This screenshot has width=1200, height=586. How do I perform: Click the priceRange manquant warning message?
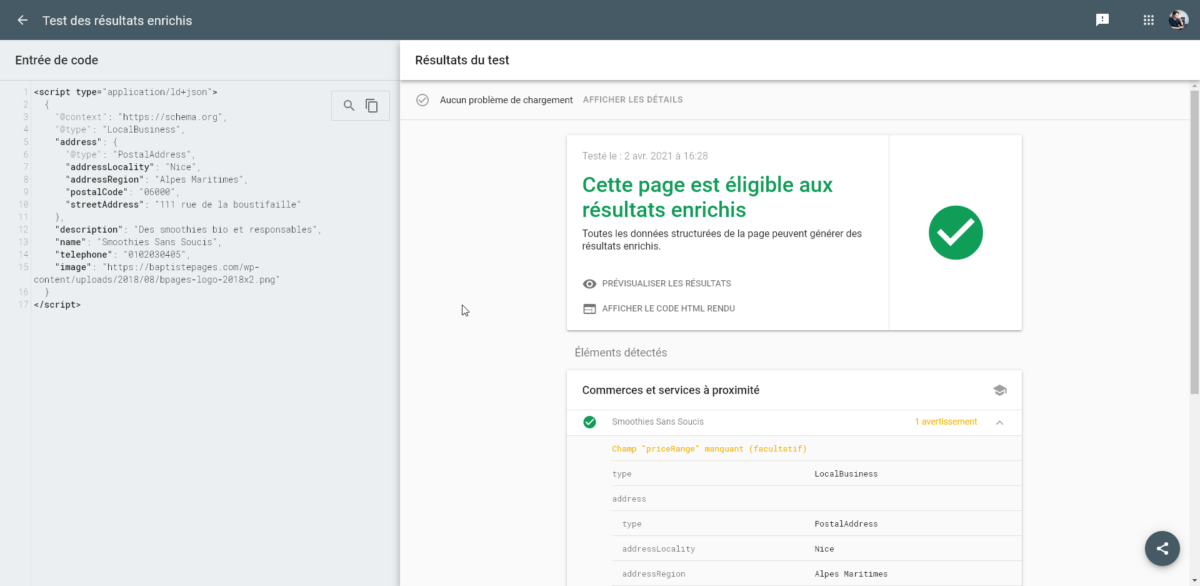coord(709,449)
